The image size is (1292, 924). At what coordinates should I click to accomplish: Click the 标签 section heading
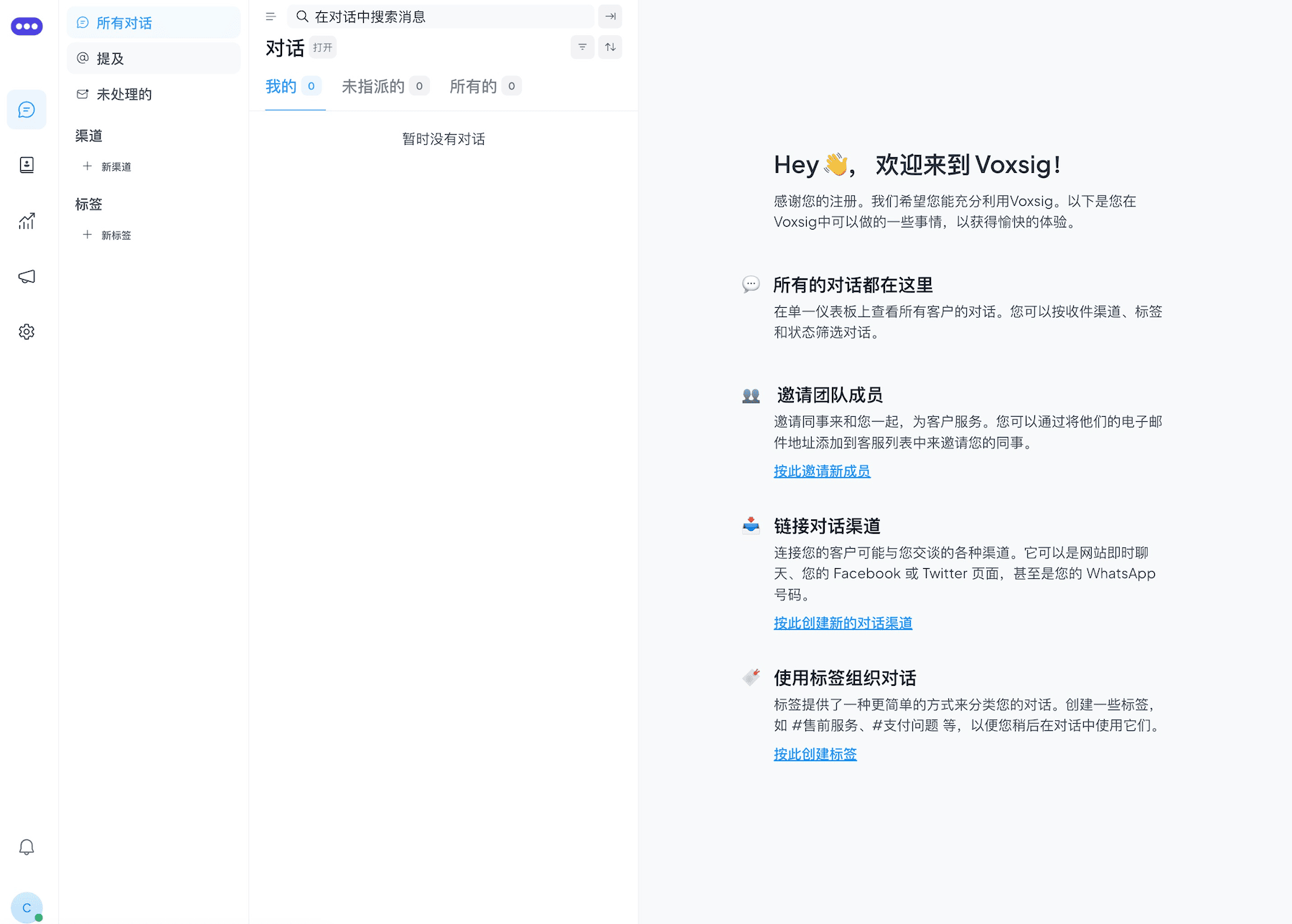click(x=89, y=204)
